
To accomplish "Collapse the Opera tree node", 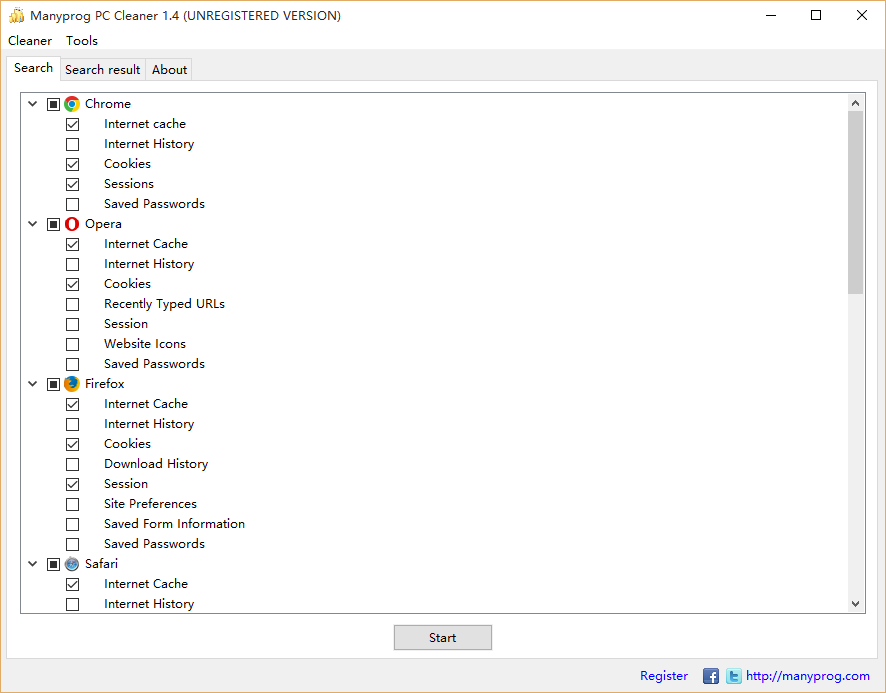I will tap(33, 224).
